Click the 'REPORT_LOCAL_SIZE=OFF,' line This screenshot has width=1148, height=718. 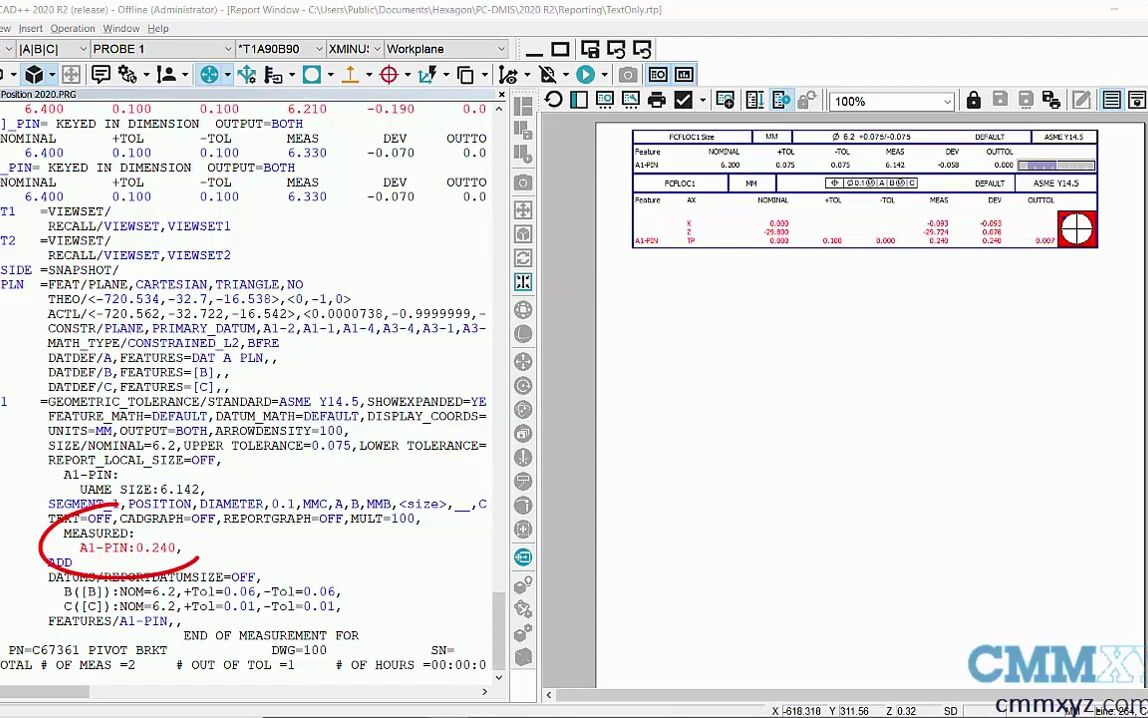[x=135, y=460]
